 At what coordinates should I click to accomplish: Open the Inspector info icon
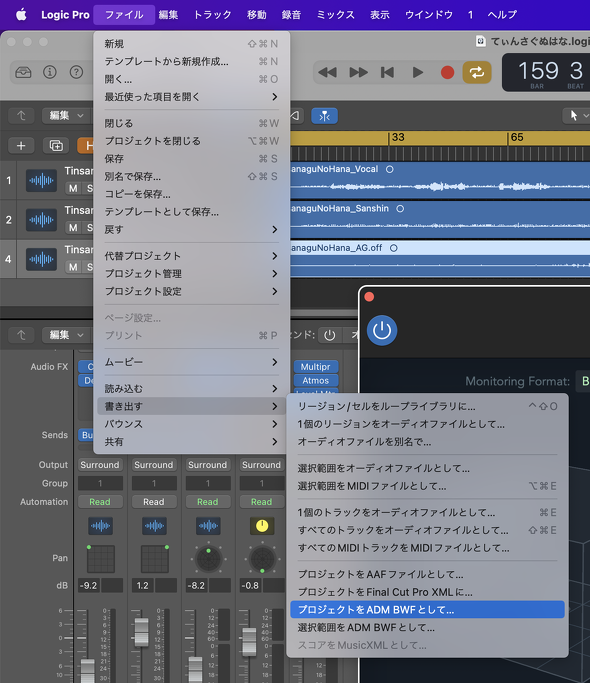(50, 72)
